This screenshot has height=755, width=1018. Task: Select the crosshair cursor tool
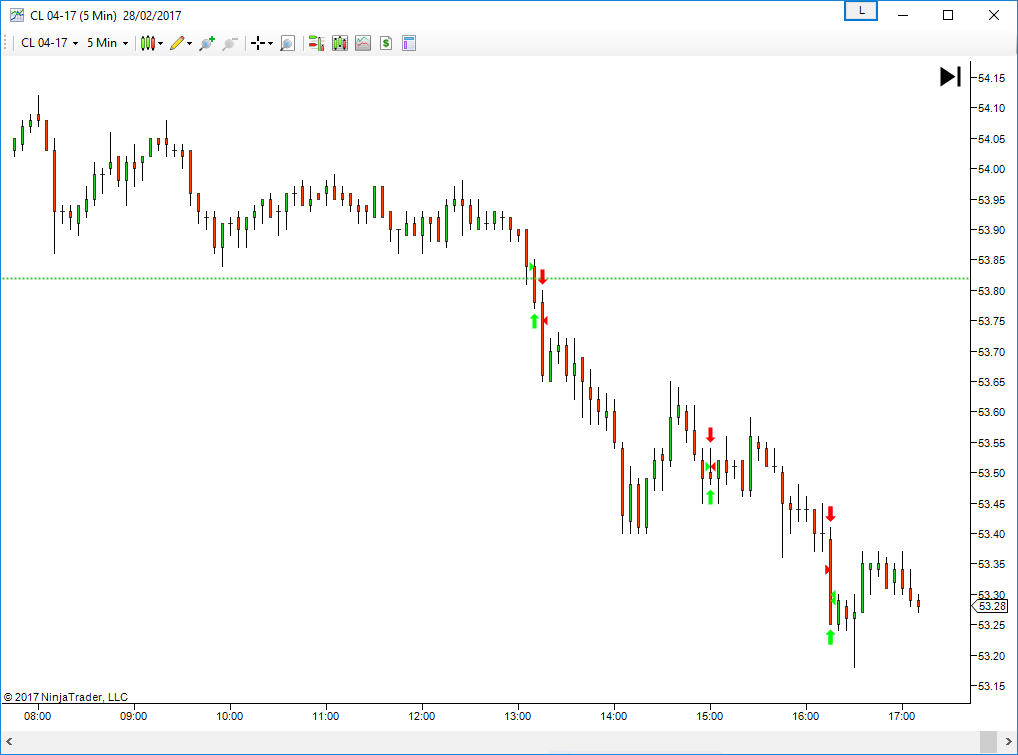point(258,43)
